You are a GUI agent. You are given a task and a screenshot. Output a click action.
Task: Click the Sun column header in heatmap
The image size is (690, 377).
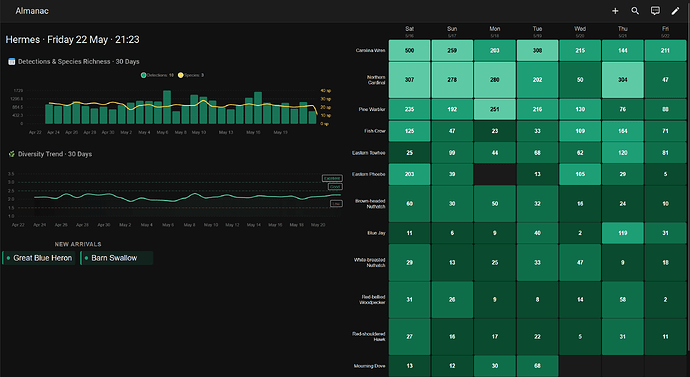[x=452, y=31]
